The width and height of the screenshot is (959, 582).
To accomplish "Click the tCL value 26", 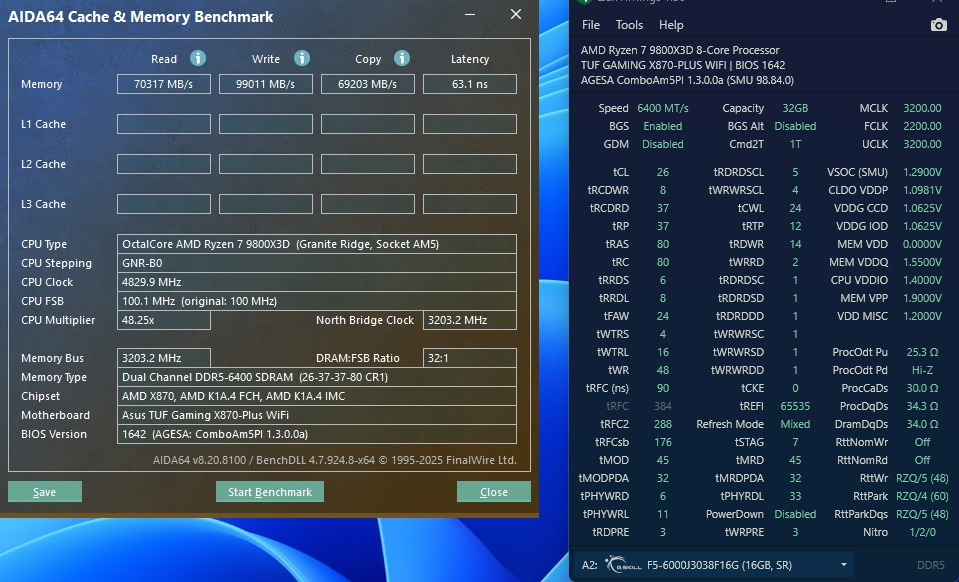I will click(662, 172).
